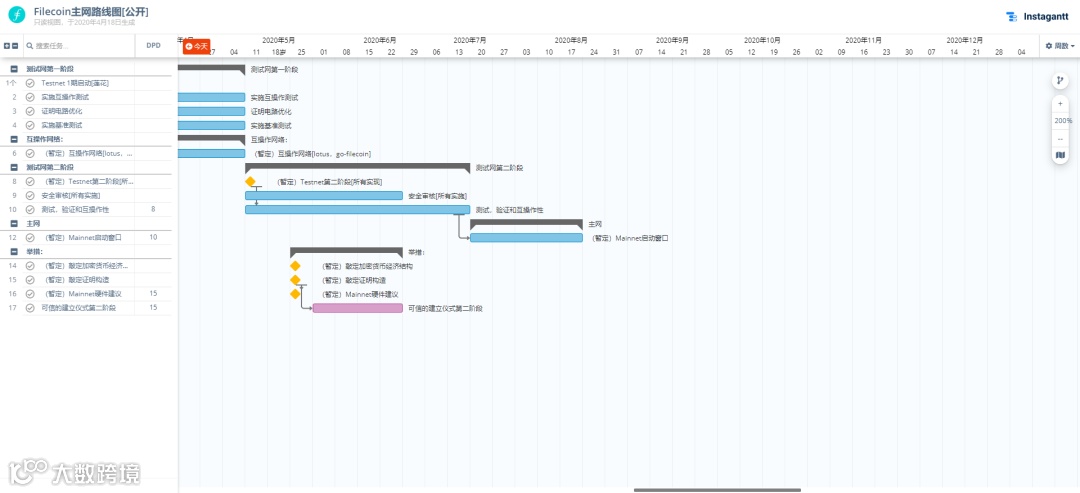Zoom in with the plus button
Viewport: 1080px width, 493px height.
click(1060, 103)
